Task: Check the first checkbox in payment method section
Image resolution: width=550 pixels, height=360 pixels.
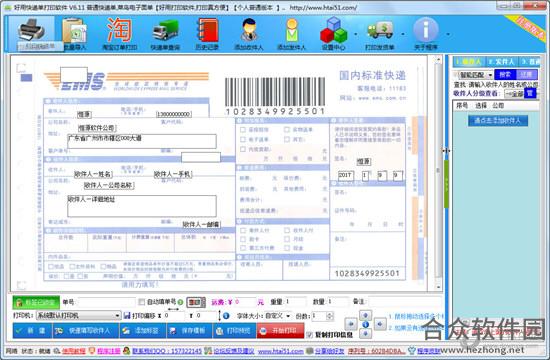Action: (x=243, y=230)
